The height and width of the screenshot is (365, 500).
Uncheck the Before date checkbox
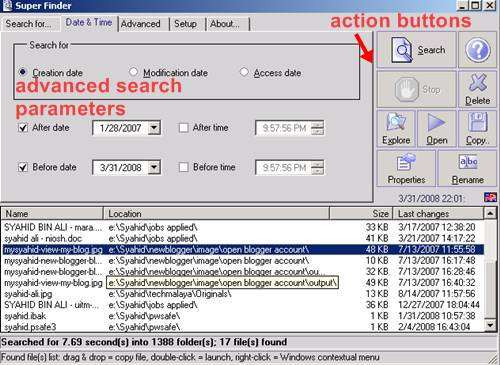(23, 167)
